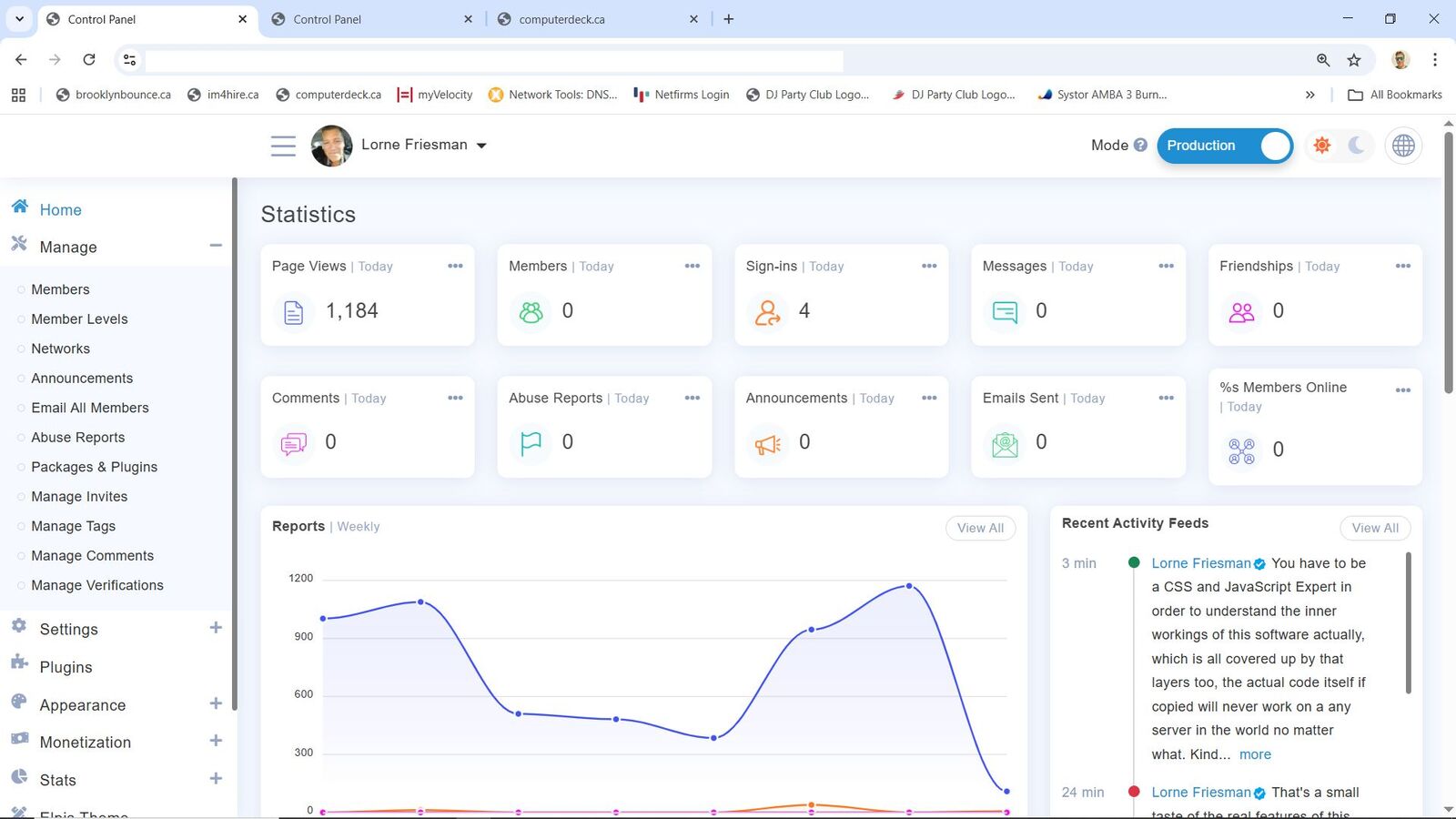The width and height of the screenshot is (1456, 819).
Task: Click the Page Views document icon
Action: point(293,312)
